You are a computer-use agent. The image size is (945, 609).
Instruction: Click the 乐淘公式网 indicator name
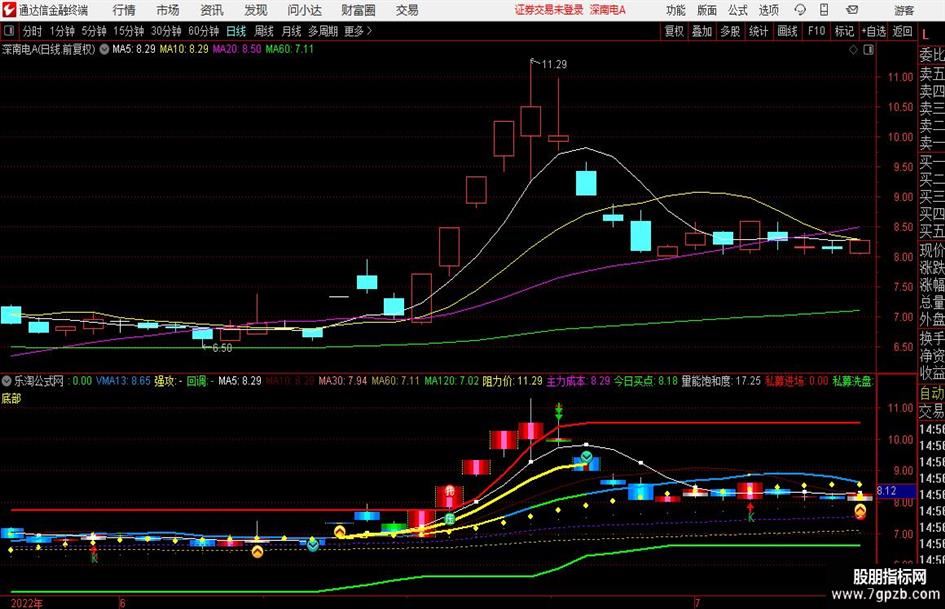pos(39,380)
